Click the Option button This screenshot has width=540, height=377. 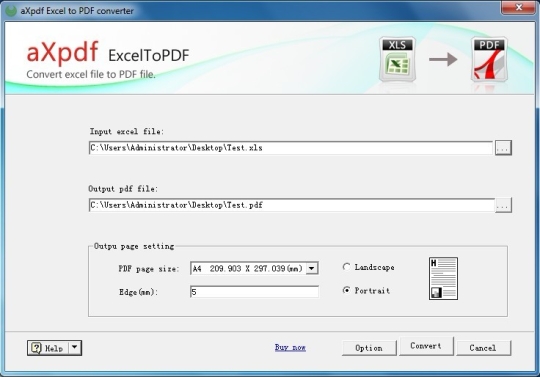point(369,348)
